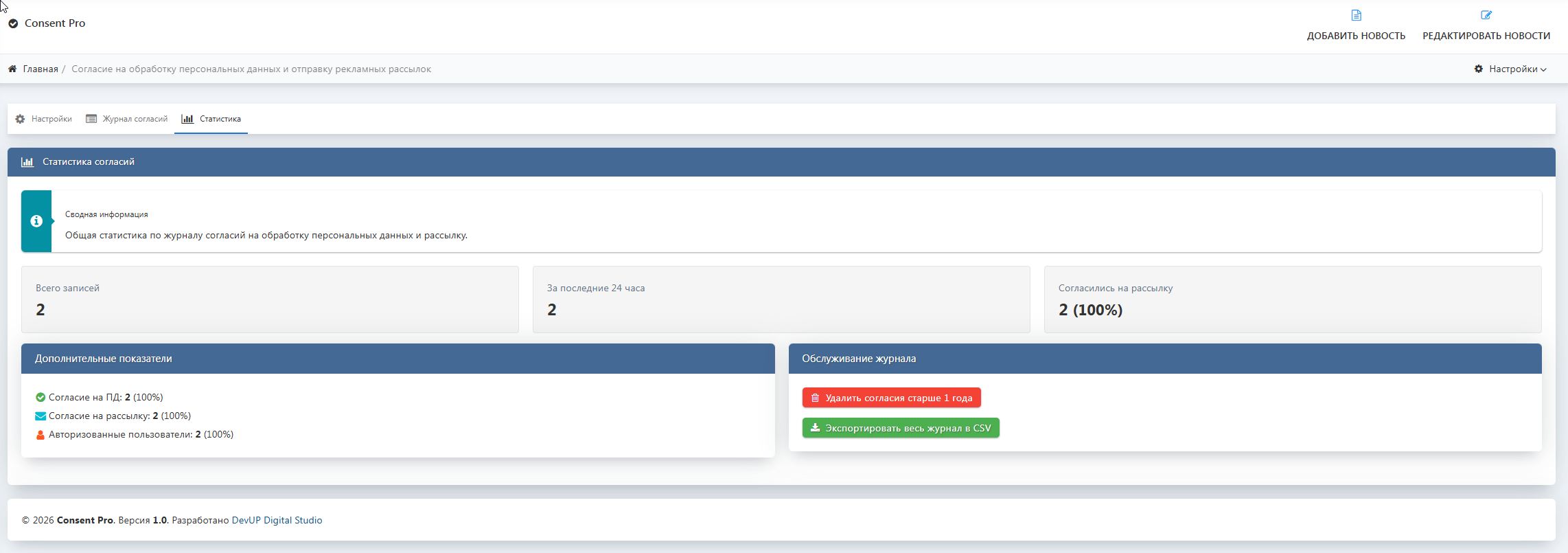Image resolution: width=1568 pixels, height=553 pixels.
Task: Click the list icon in Журнал согласий tab
Action: 91,119
